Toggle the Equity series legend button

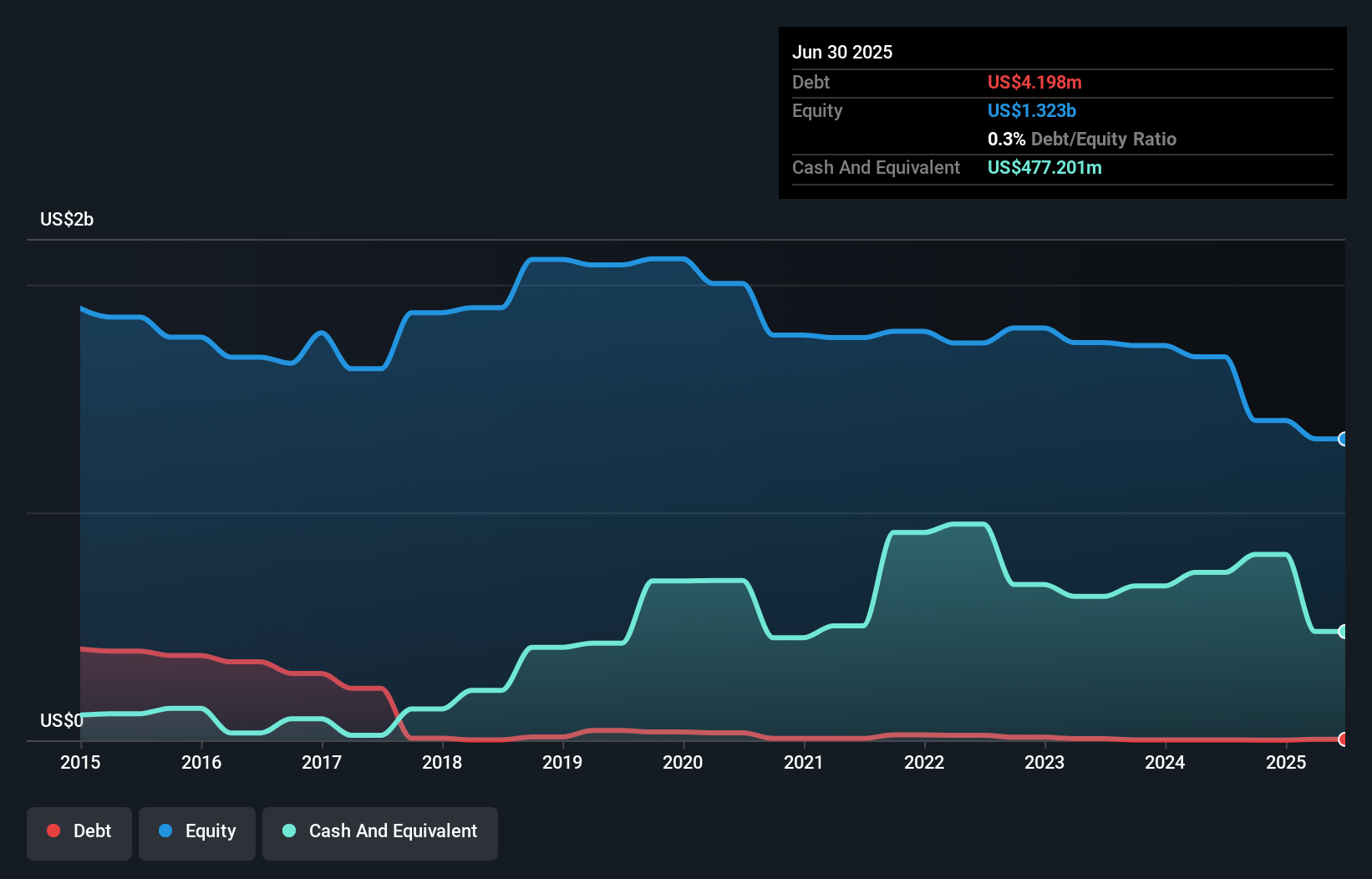click(197, 831)
